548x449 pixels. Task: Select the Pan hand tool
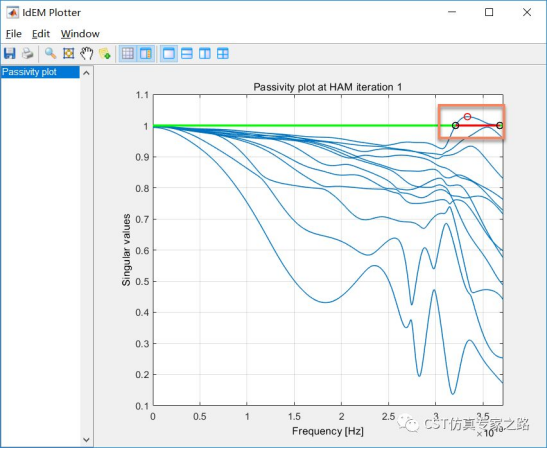pos(86,53)
